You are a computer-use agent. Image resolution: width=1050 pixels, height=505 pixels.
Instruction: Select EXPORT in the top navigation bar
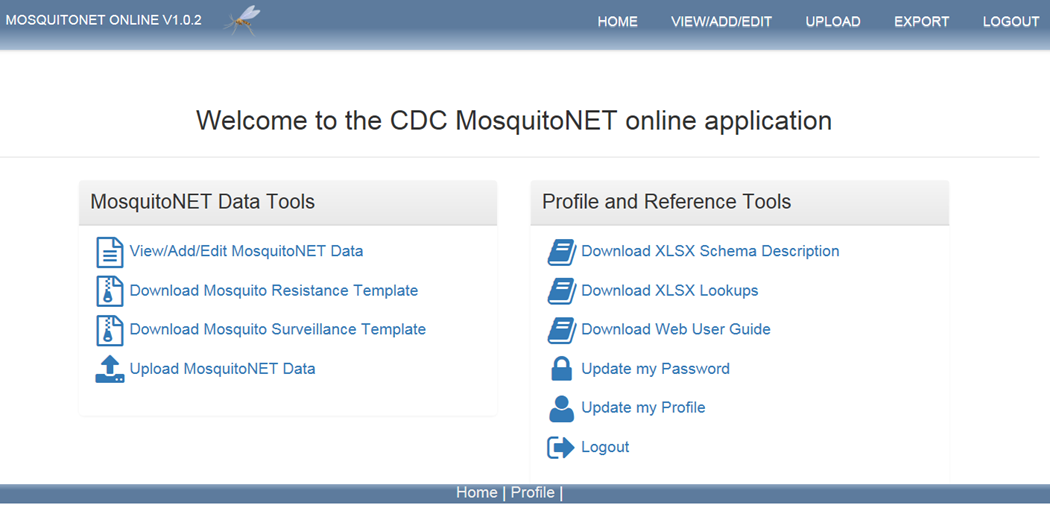tap(921, 22)
